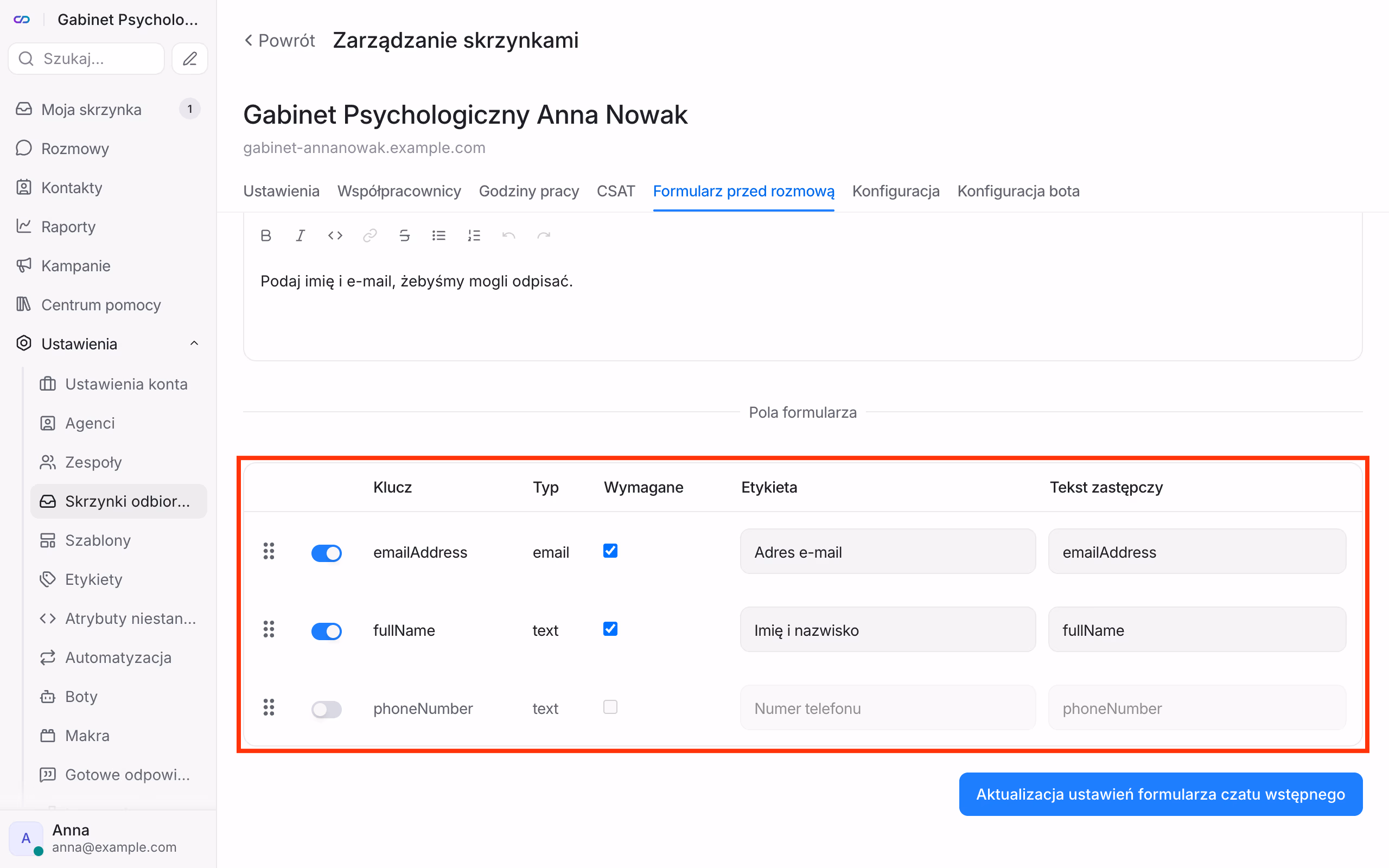The height and width of the screenshot is (868, 1389).
Task: Click the redo arrow in editor
Action: 544,235
